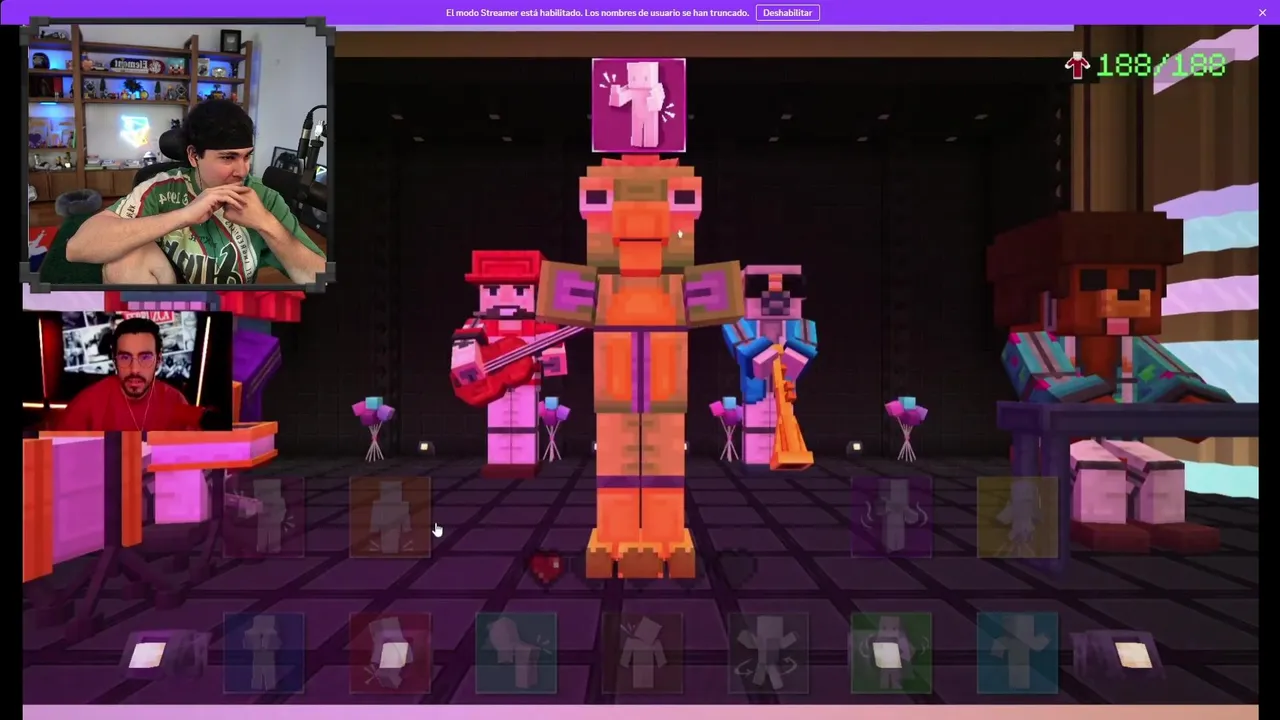Select the teal emote slot in bottom row

pos(516,653)
